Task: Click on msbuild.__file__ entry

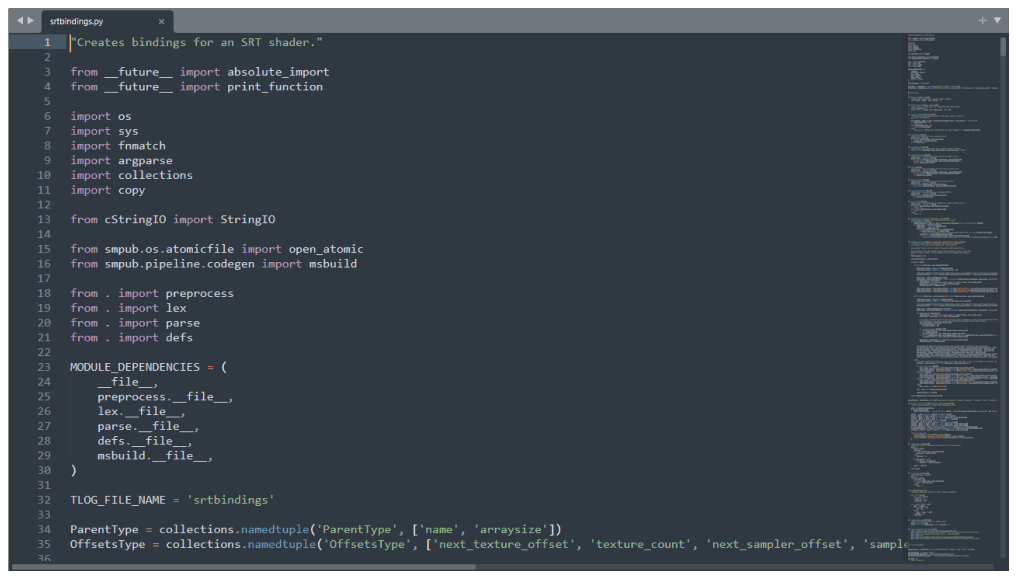Action: pyautogui.click(x=155, y=456)
